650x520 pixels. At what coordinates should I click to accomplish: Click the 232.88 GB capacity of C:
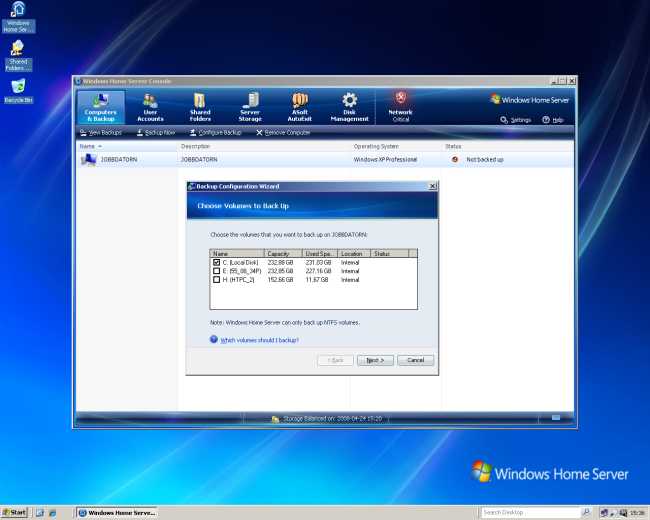[x=280, y=262]
